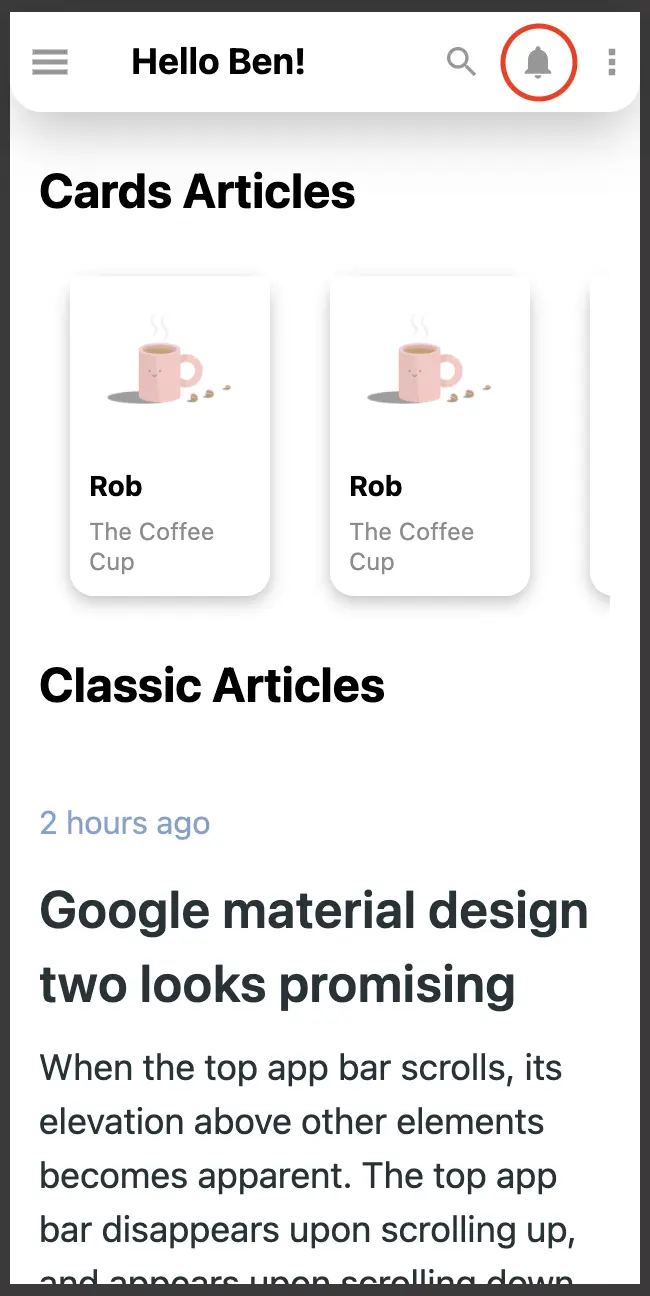The image size is (650, 1296).
Task: Select the Classic Articles heading
Action: point(211,685)
